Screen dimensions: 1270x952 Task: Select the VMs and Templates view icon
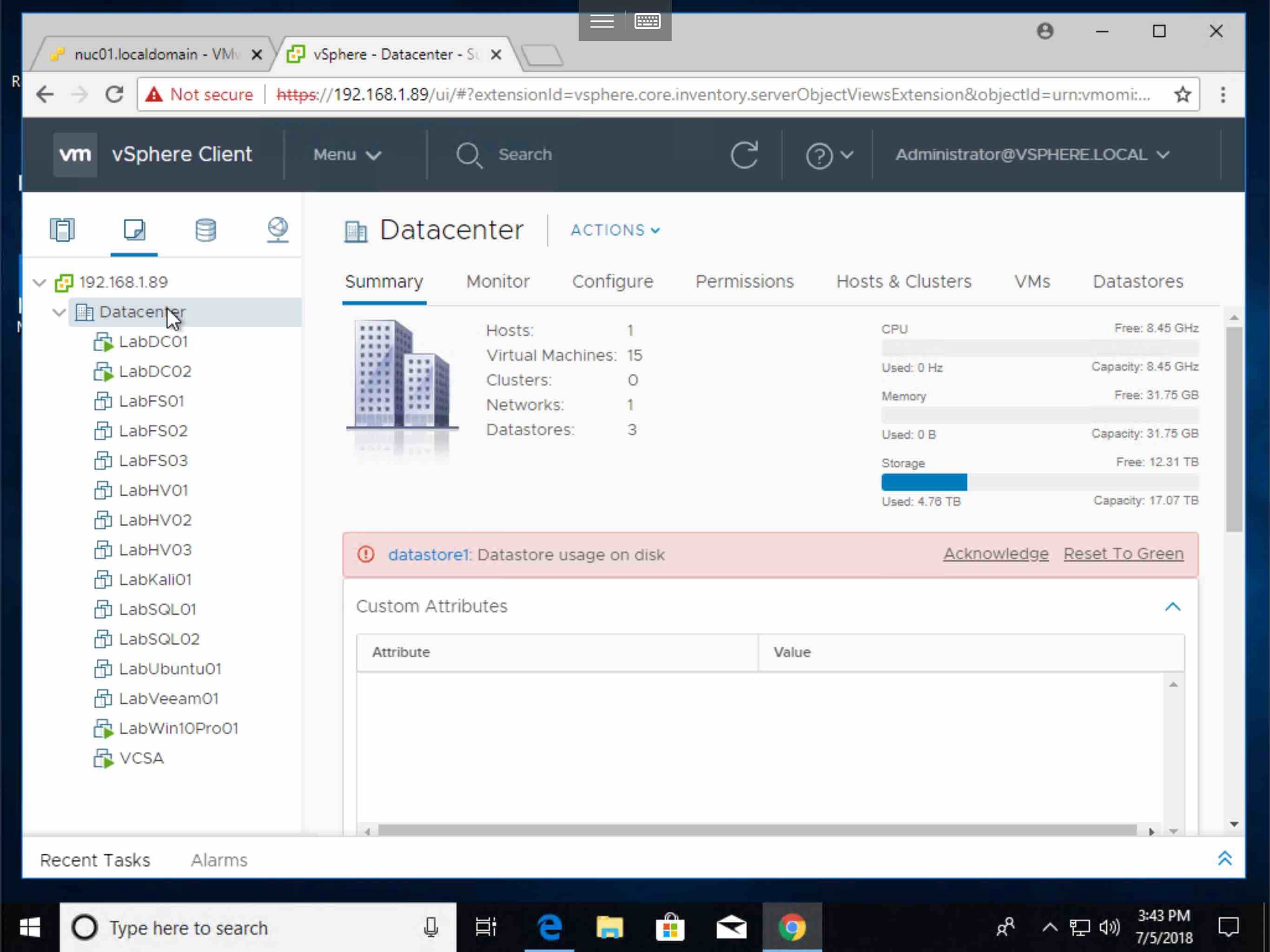point(134,230)
